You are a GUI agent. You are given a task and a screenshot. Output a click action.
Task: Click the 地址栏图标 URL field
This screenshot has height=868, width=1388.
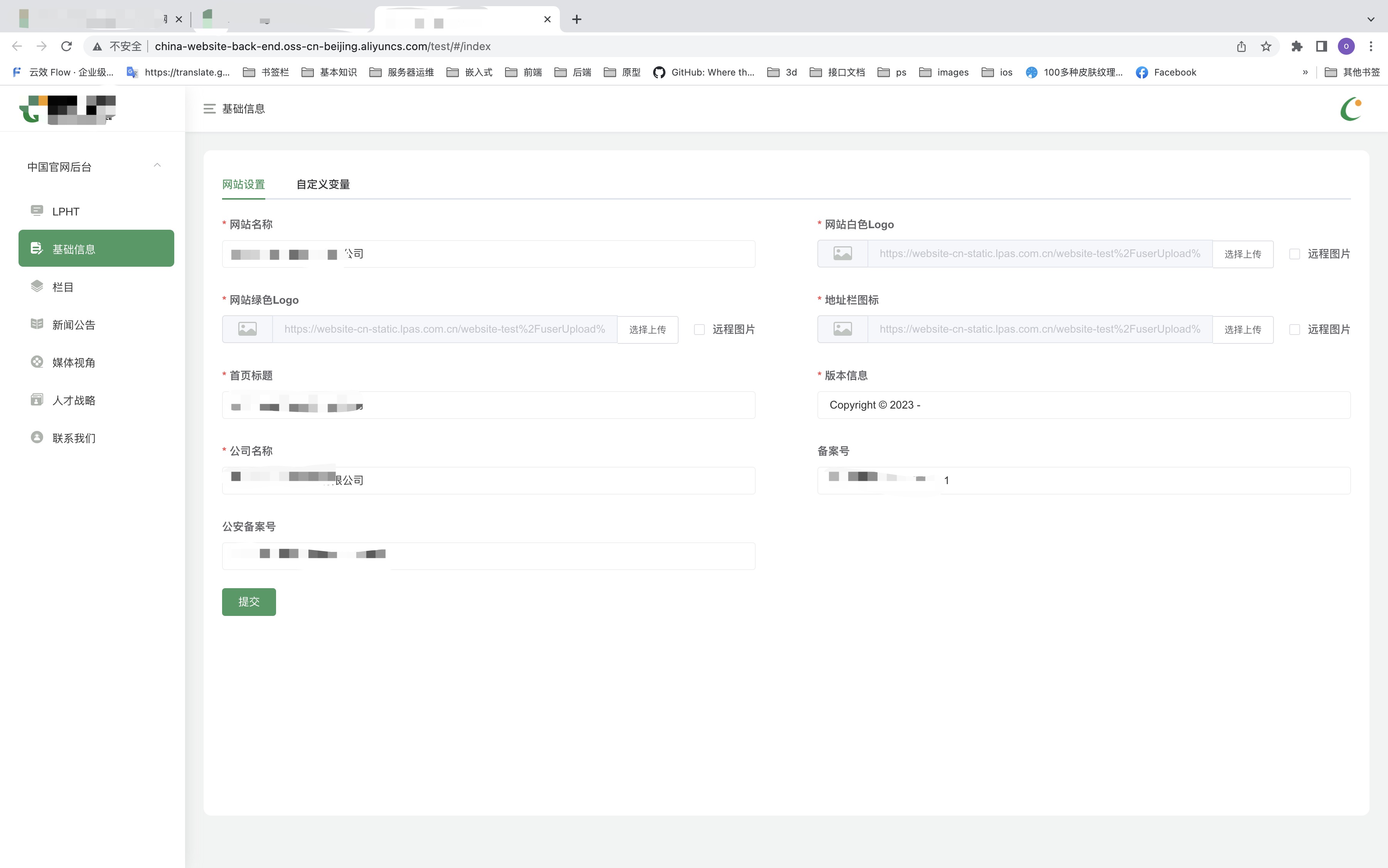(x=1039, y=330)
